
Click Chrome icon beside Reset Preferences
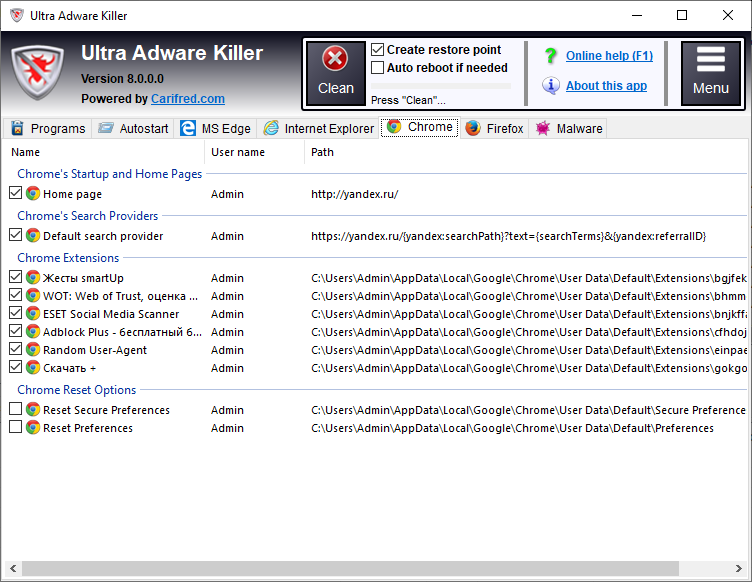pos(33,427)
